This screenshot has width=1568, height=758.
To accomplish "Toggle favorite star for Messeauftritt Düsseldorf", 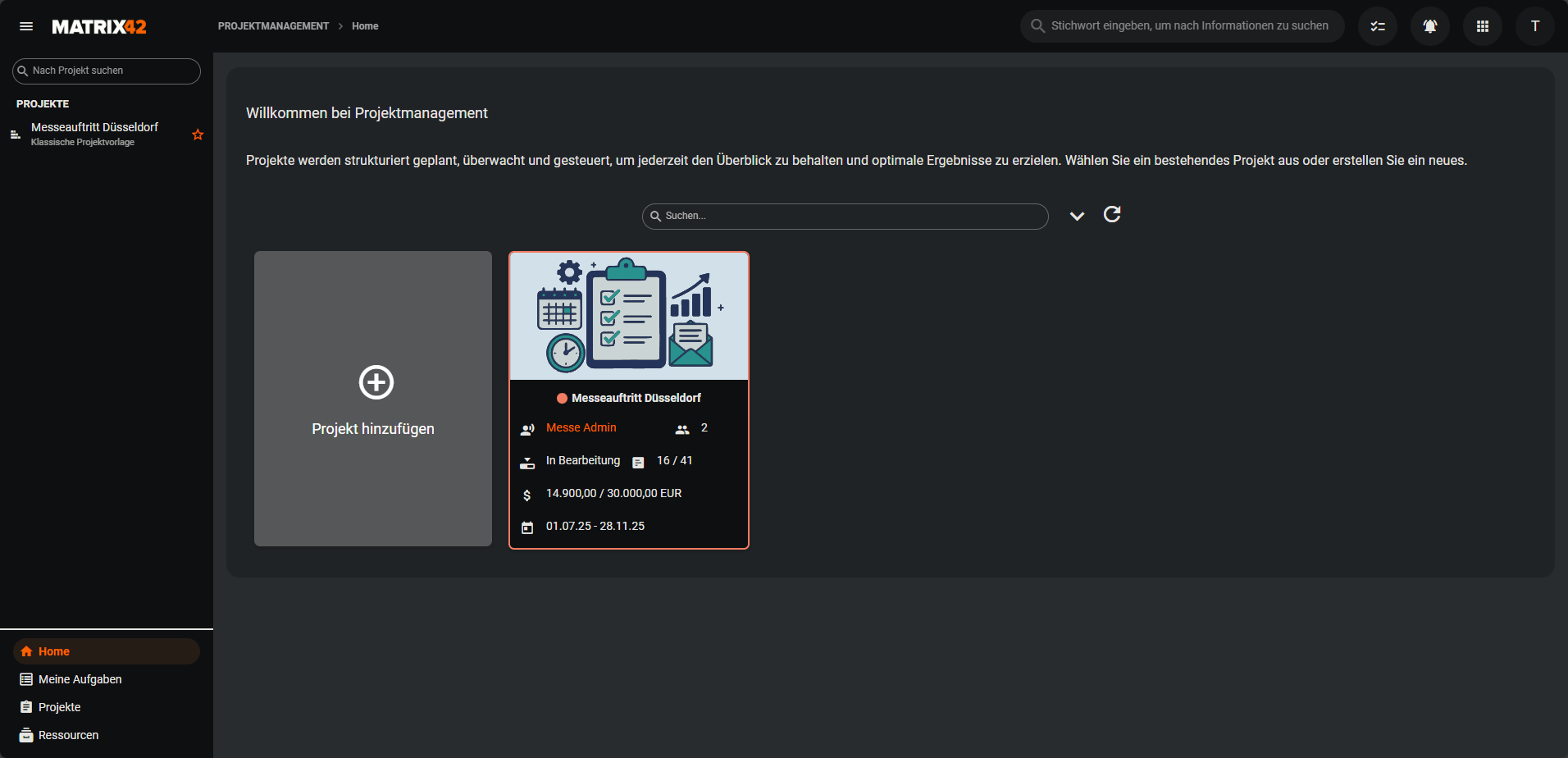I will tap(198, 135).
